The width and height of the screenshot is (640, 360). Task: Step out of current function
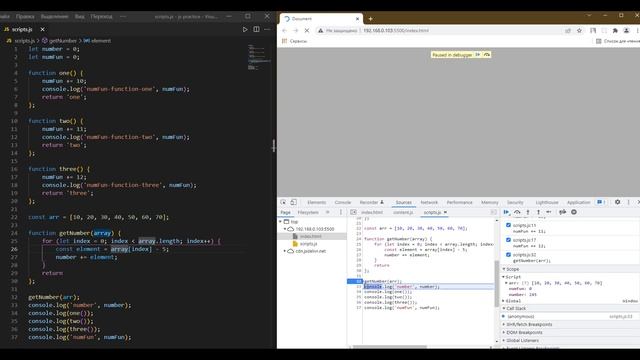click(538, 212)
